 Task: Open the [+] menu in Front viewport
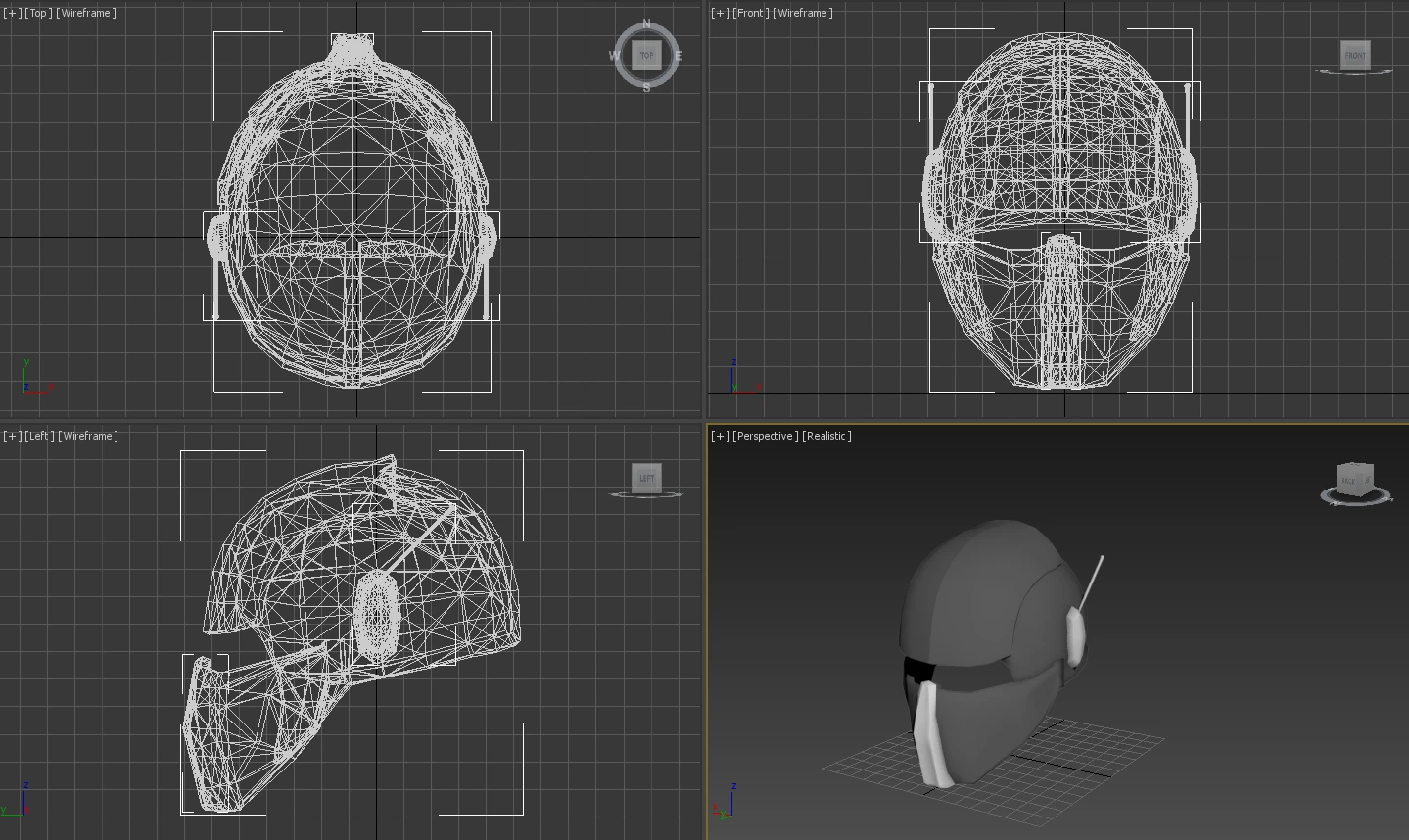[x=720, y=13]
